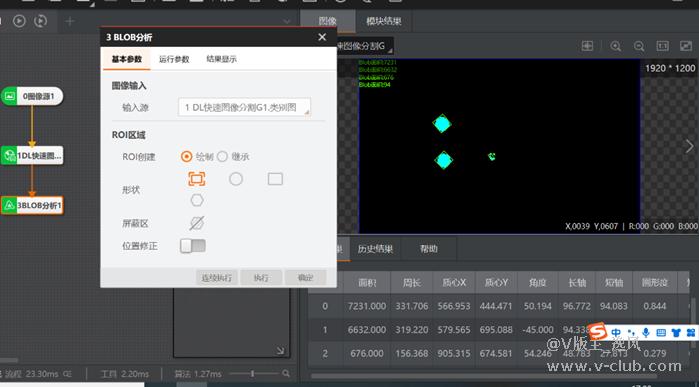Choose the rectangle ROI shape
Viewport: 699px width, 387px height.
tap(275, 179)
